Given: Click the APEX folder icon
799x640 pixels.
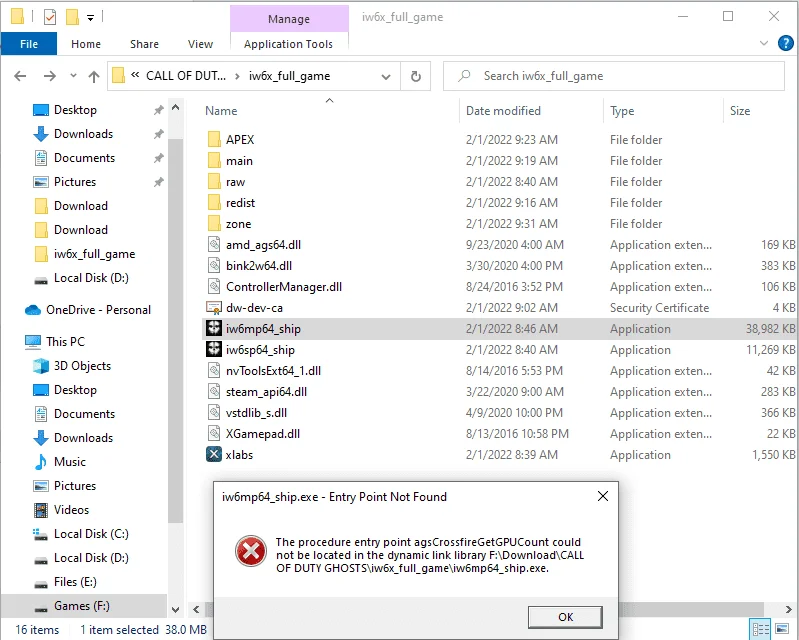Looking at the screenshot, I should pyautogui.click(x=214, y=139).
